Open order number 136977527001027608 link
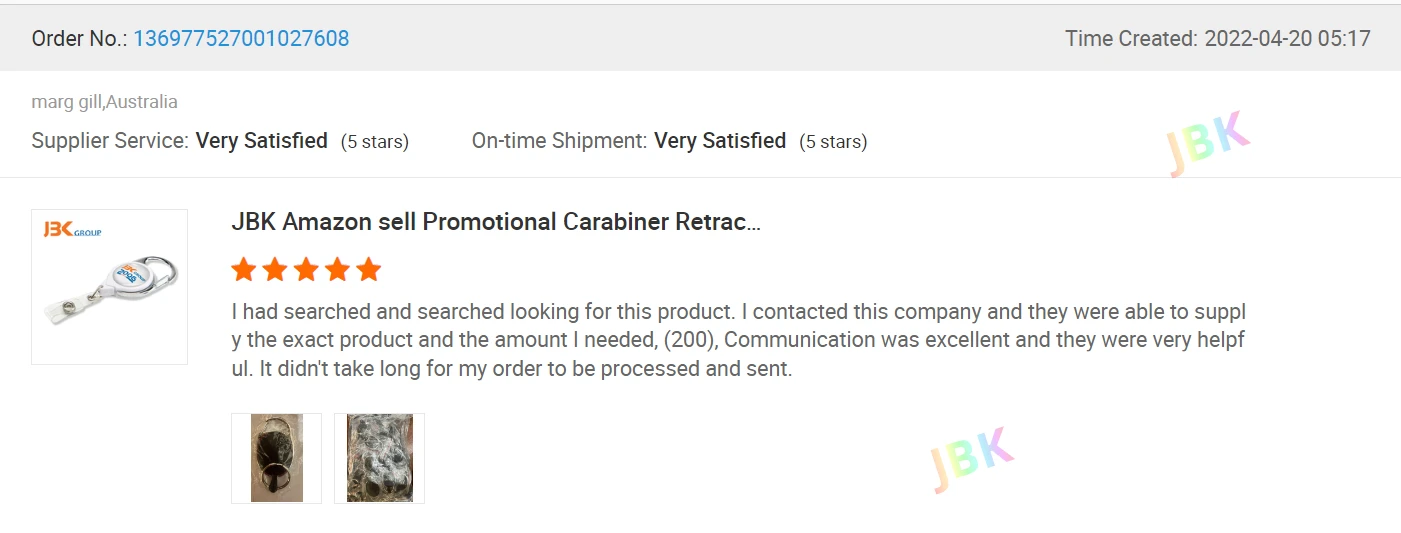This screenshot has width=1401, height=533. tap(241, 39)
